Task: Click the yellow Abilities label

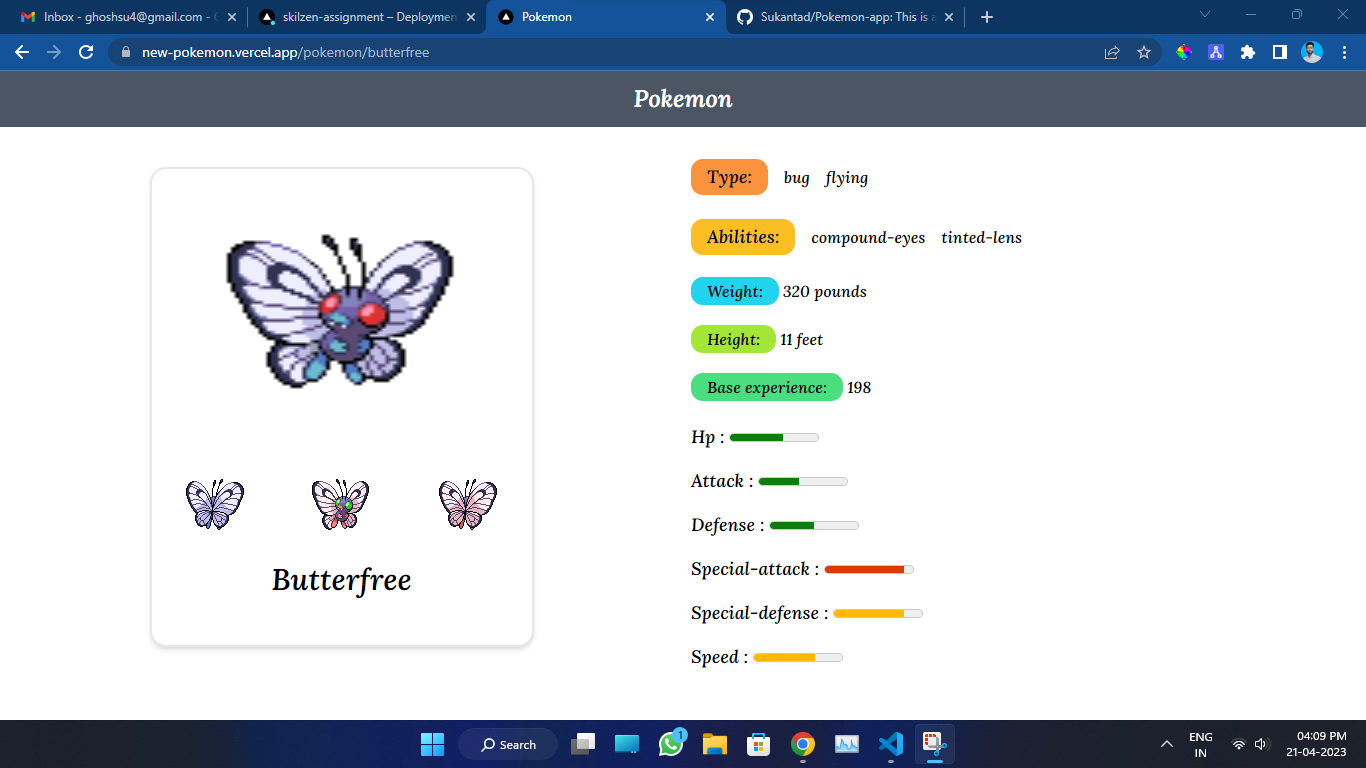Action: [x=743, y=237]
